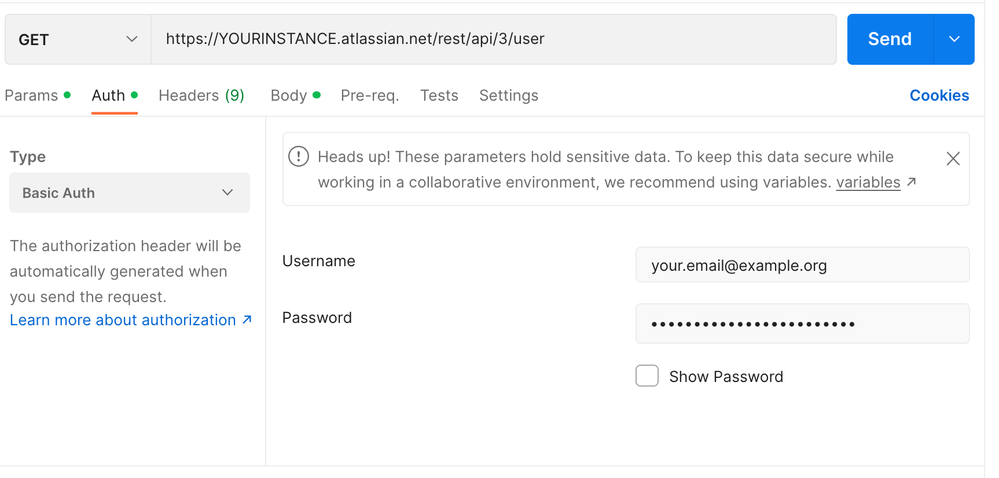Expand the Send button options arrow

[x=954, y=40]
